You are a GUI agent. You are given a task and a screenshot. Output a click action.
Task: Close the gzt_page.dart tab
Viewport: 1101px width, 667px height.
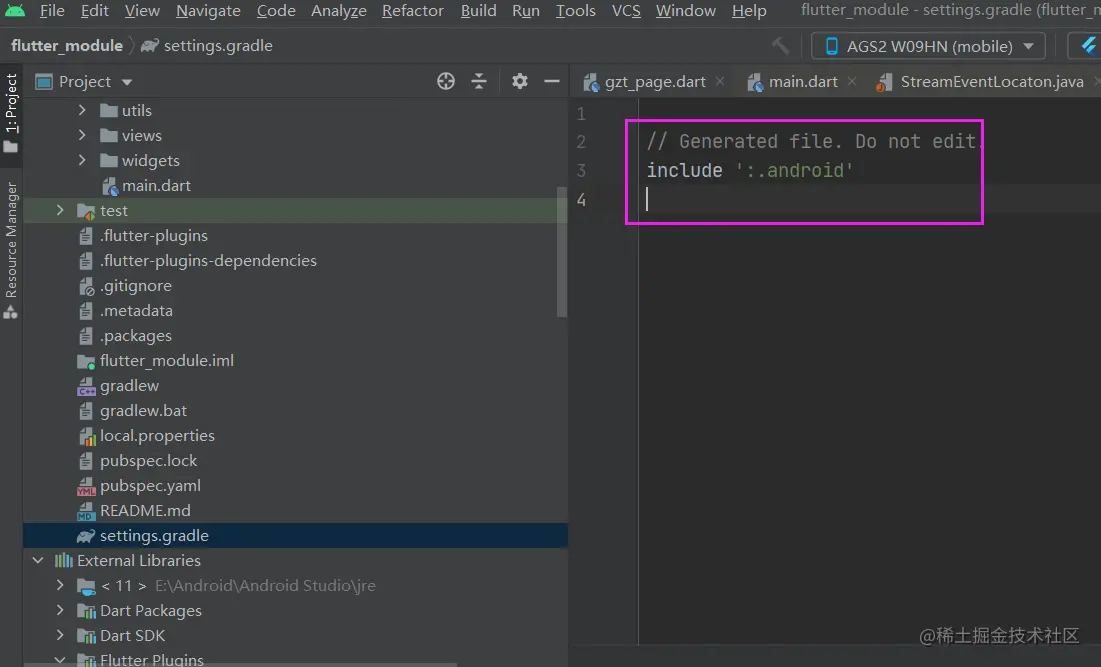(x=720, y=81)
